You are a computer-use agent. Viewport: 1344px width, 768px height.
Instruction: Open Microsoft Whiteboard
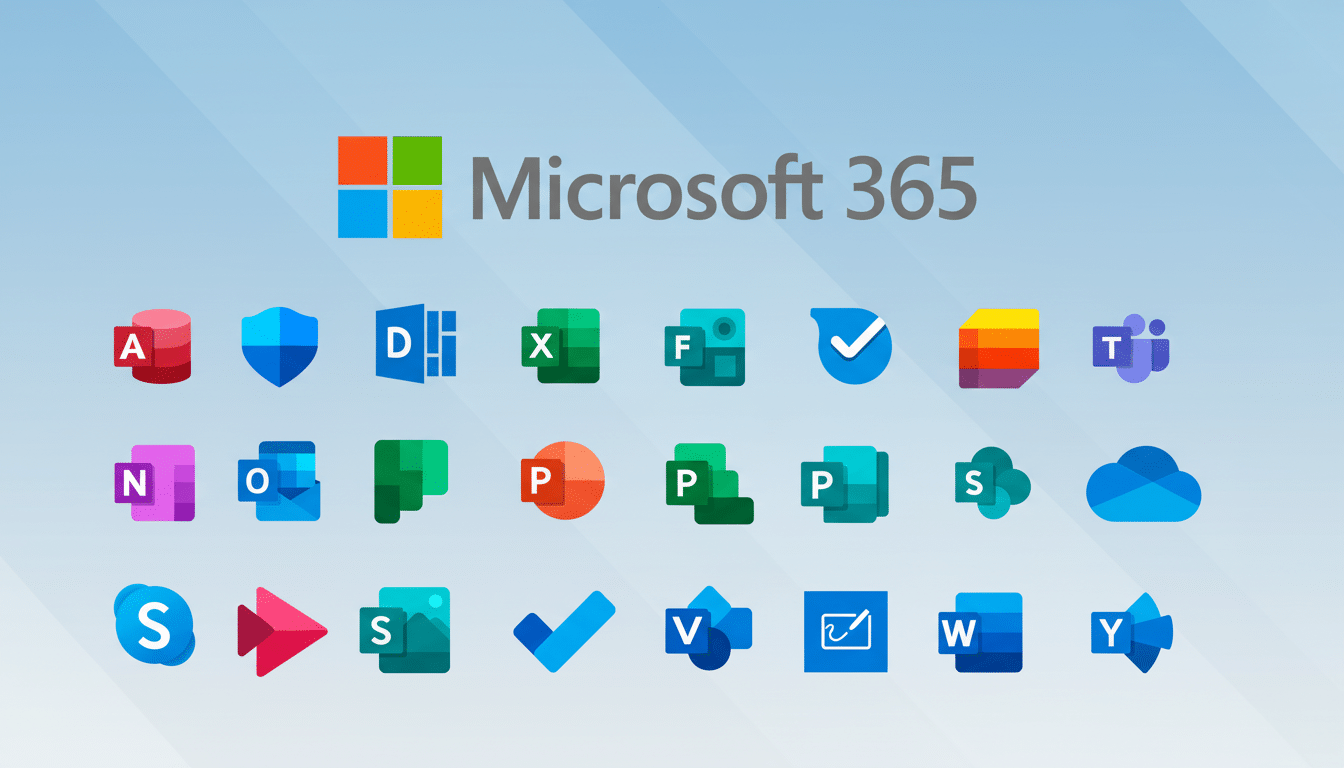click(845, 632)
